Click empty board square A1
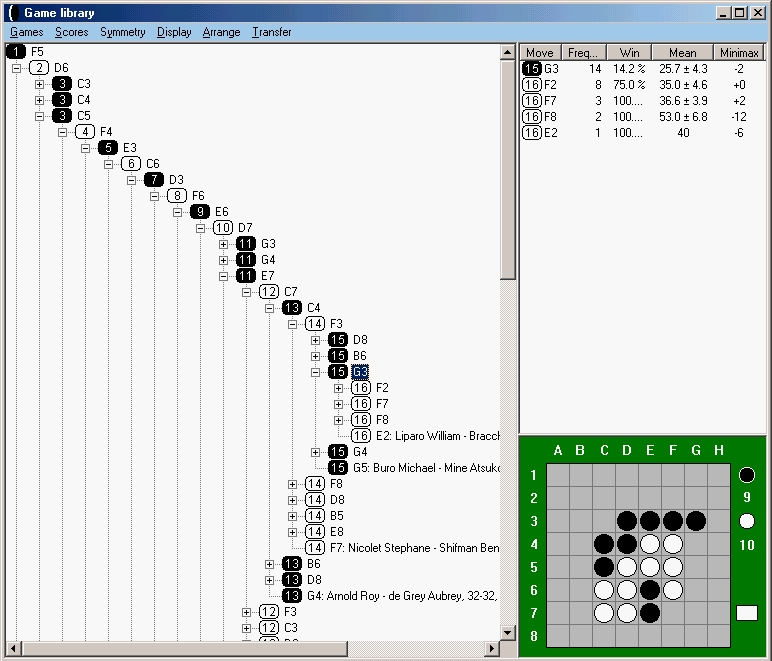This screenshot has height=661, width=772. coord(558,475)
